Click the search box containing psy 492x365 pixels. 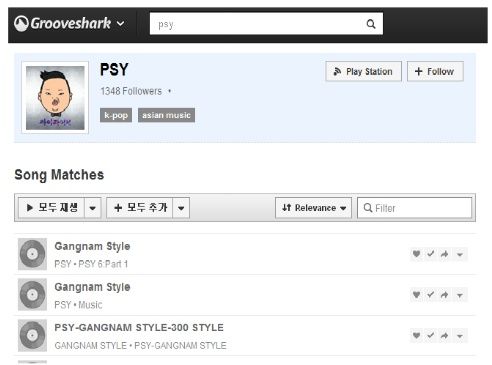[x=266, y=24]
